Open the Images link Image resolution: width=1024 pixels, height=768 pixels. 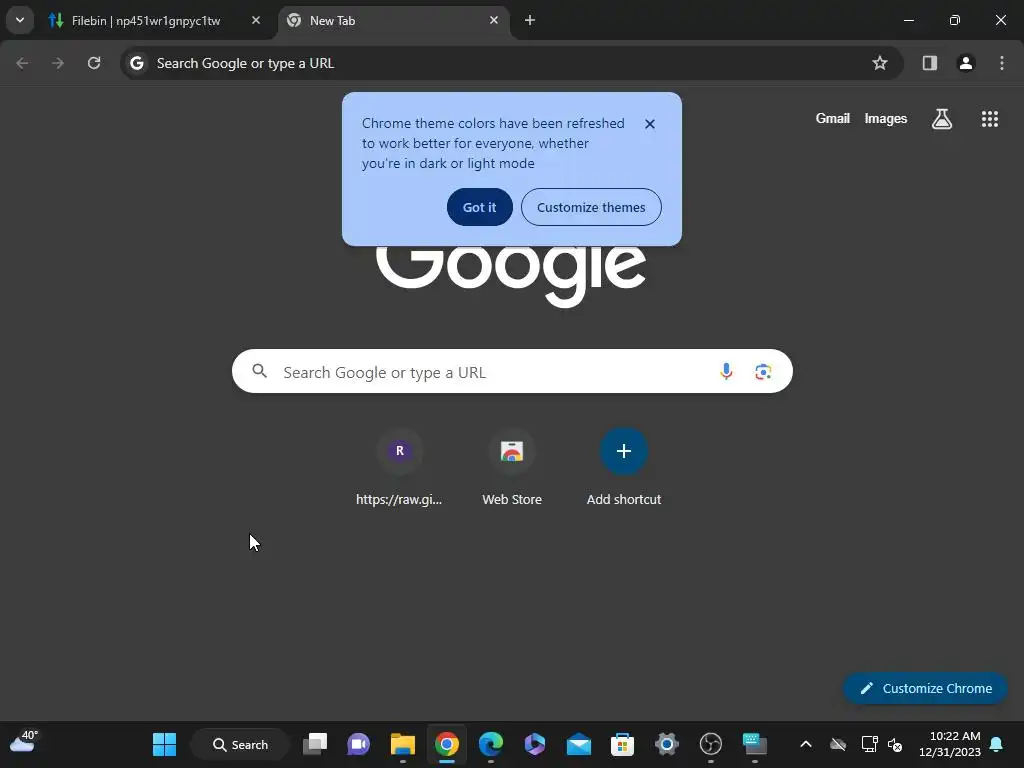[886, 118]
